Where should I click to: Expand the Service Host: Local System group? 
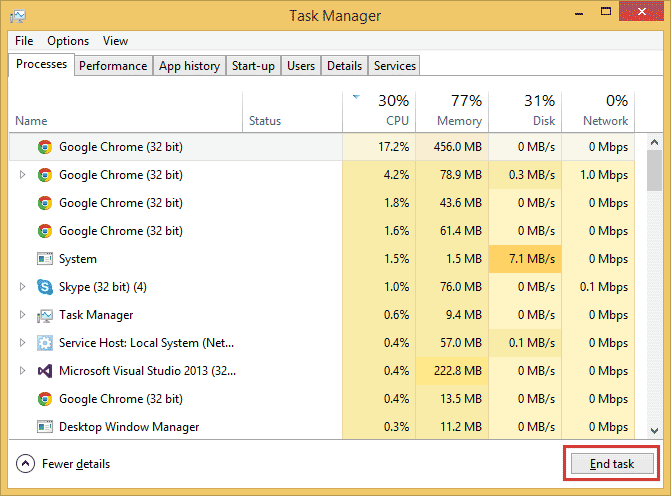(x=22, y=343)
